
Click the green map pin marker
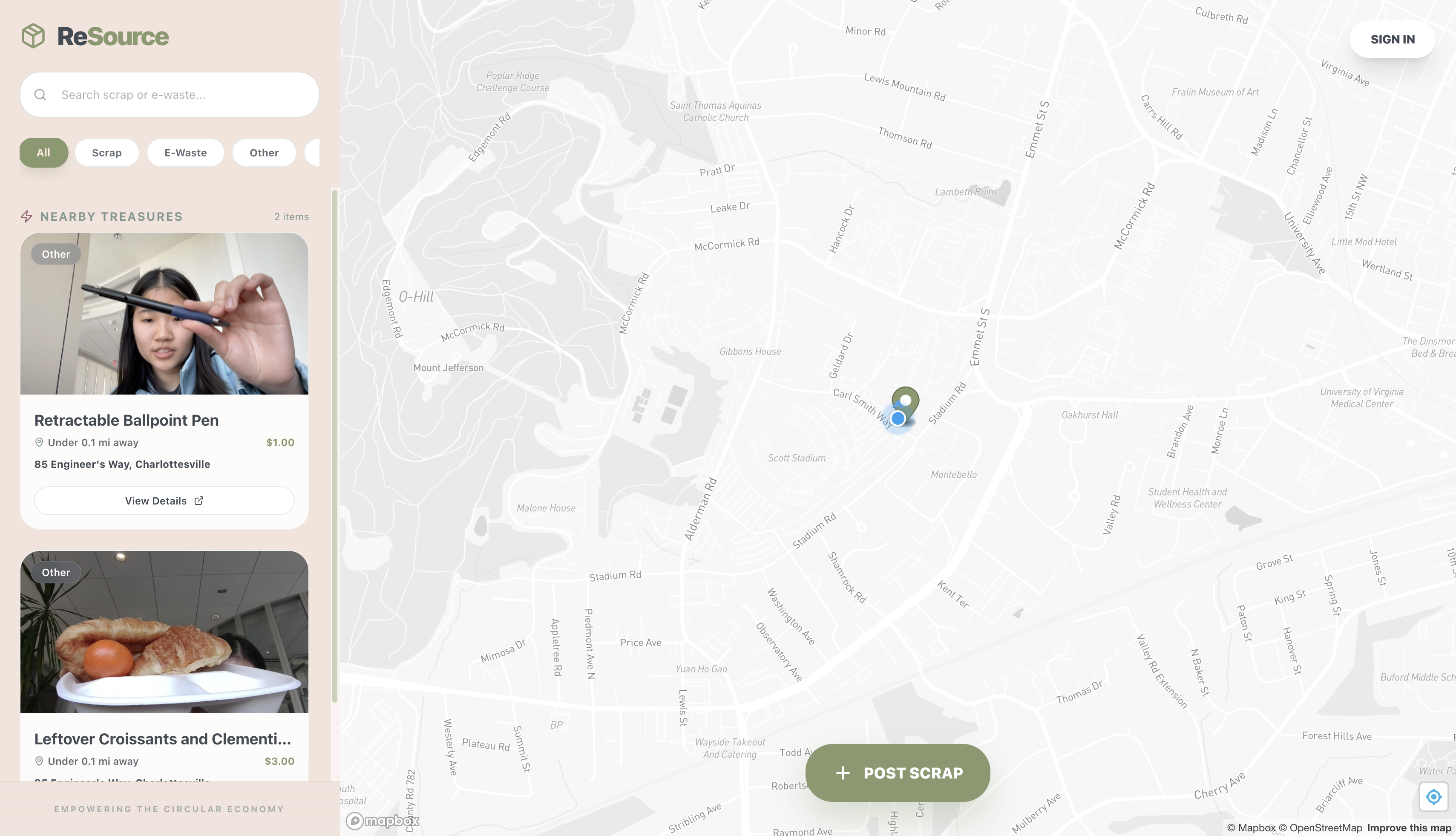[x=905, y=403]
